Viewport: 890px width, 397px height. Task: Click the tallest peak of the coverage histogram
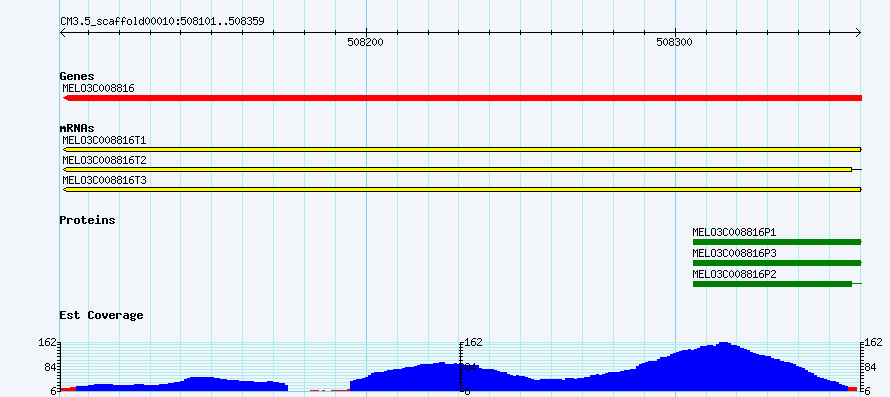tap(724, 344)
